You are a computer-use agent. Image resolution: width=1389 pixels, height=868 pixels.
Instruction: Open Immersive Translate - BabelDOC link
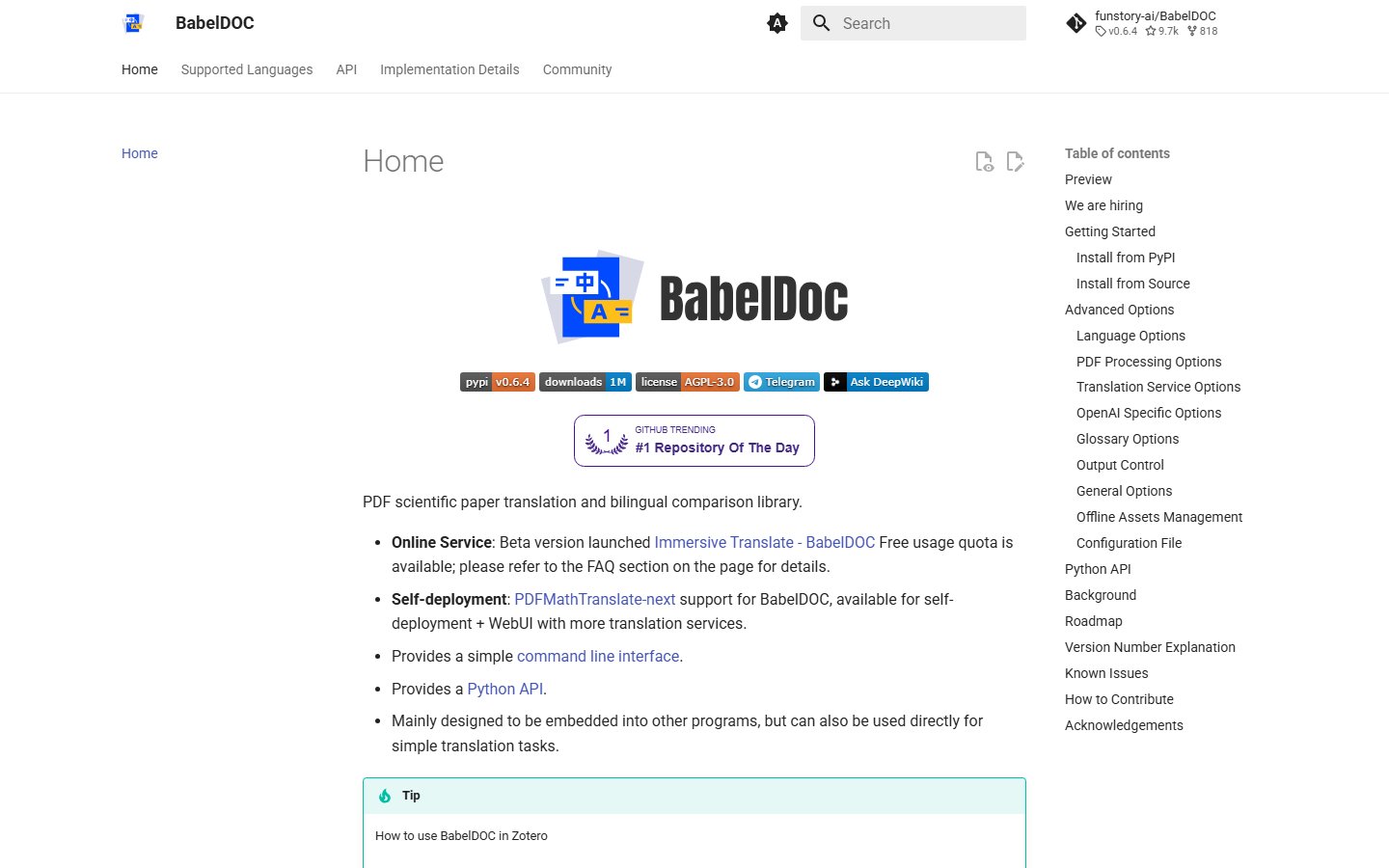pos(765,542)
